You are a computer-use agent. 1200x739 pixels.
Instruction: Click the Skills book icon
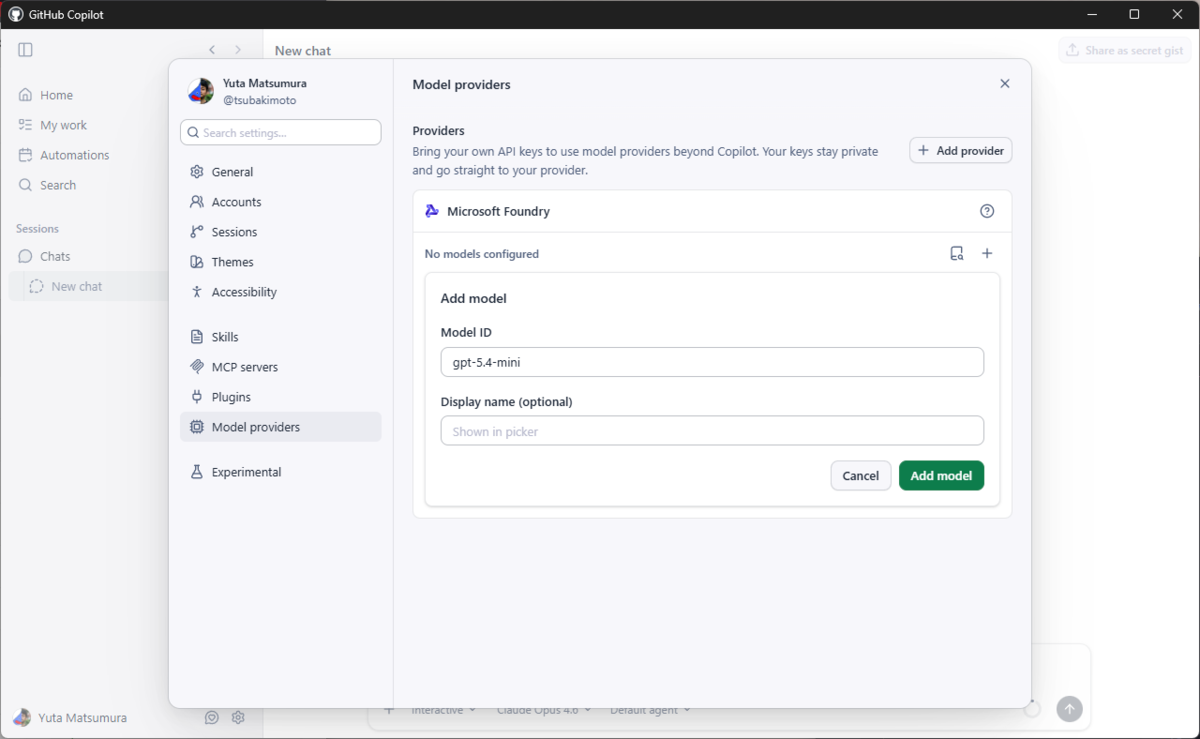click(x=197, y=337)
